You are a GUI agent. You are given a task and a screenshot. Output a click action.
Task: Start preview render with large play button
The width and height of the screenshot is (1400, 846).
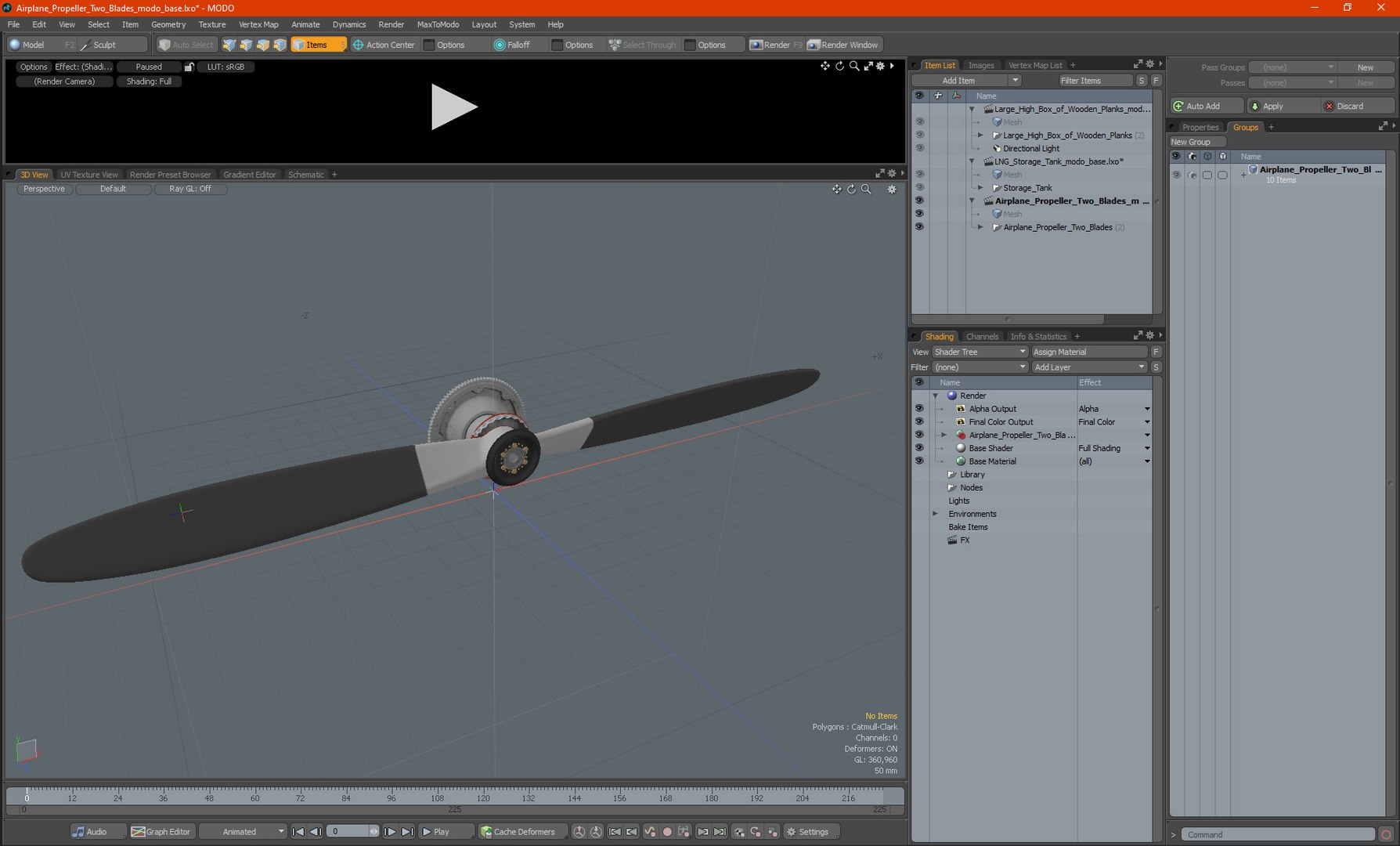(454, 107)
